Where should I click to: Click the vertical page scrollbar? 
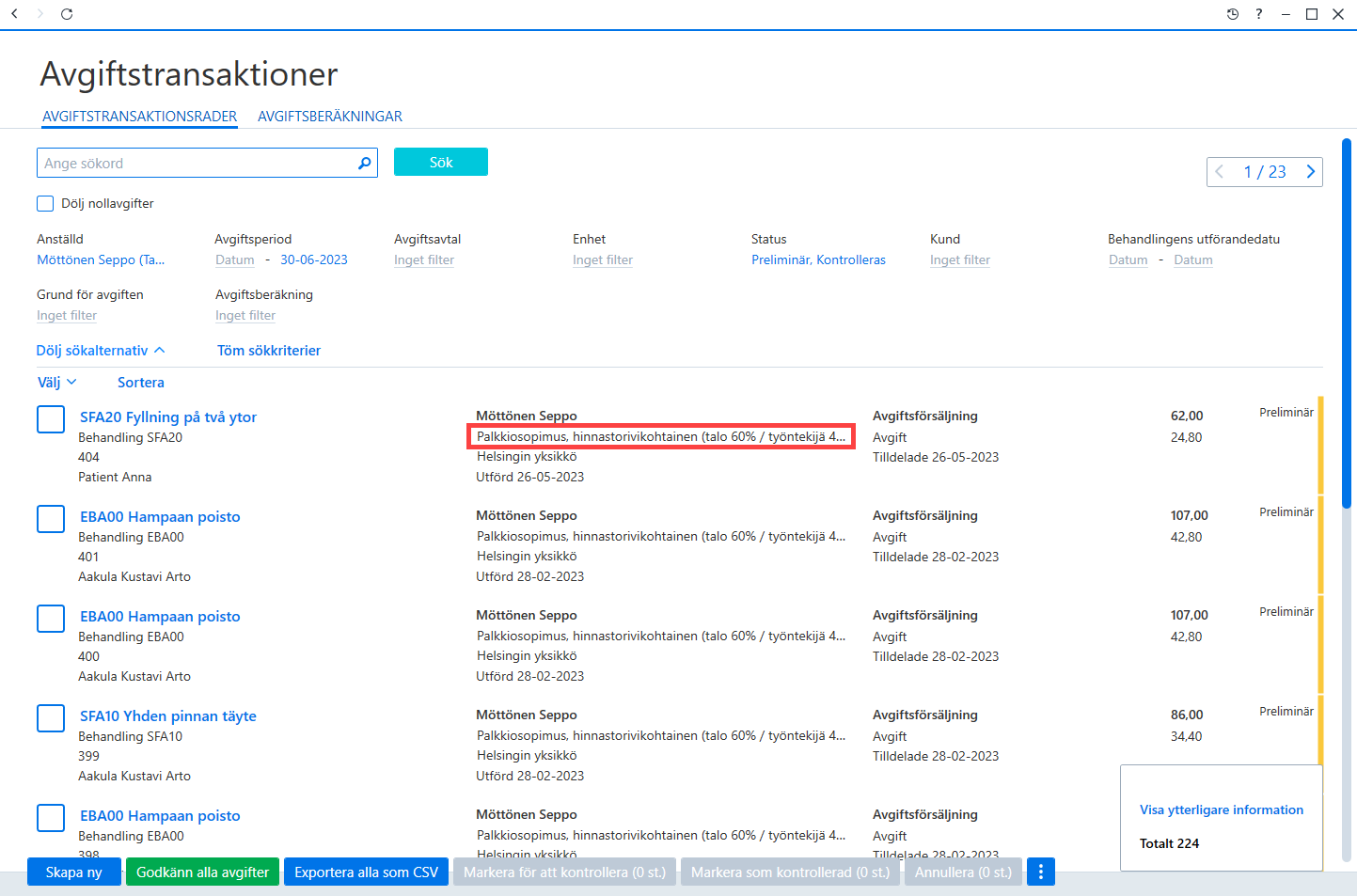[x=1347, y=323]
